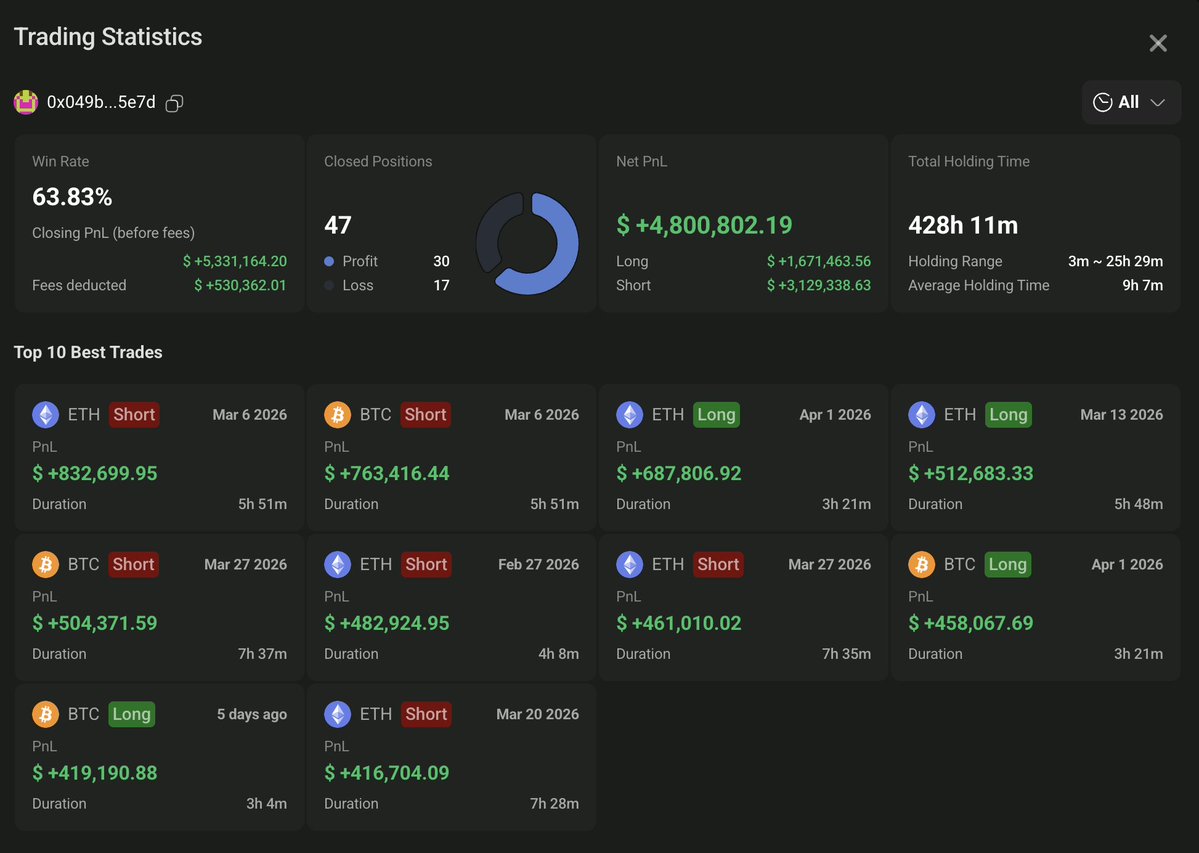
Task: Copy the wallet address 0x049b...5e7d
Action: [174, 102]
